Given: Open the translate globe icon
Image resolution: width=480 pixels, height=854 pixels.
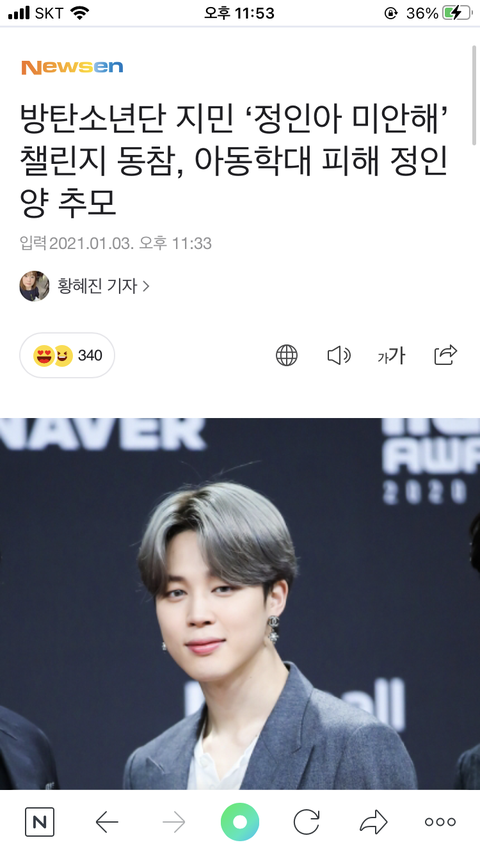Looking at the screenshot, I should coord(287,356).
